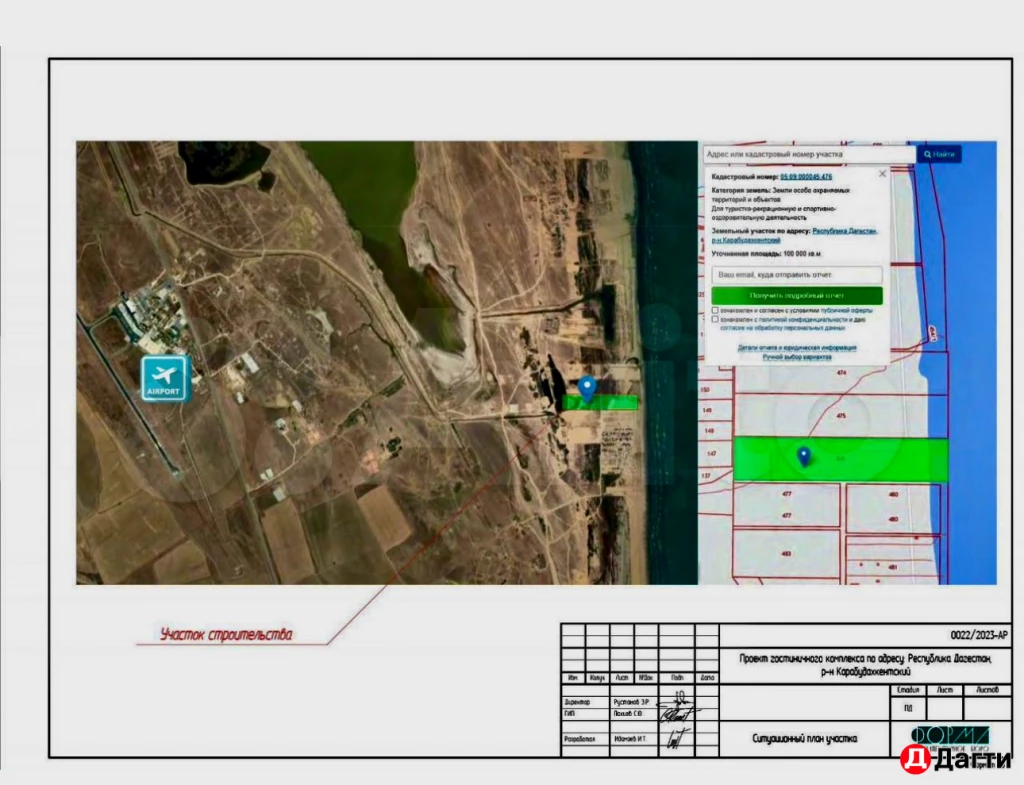Click the blue pin on the cadastral map

click(803, 456)
